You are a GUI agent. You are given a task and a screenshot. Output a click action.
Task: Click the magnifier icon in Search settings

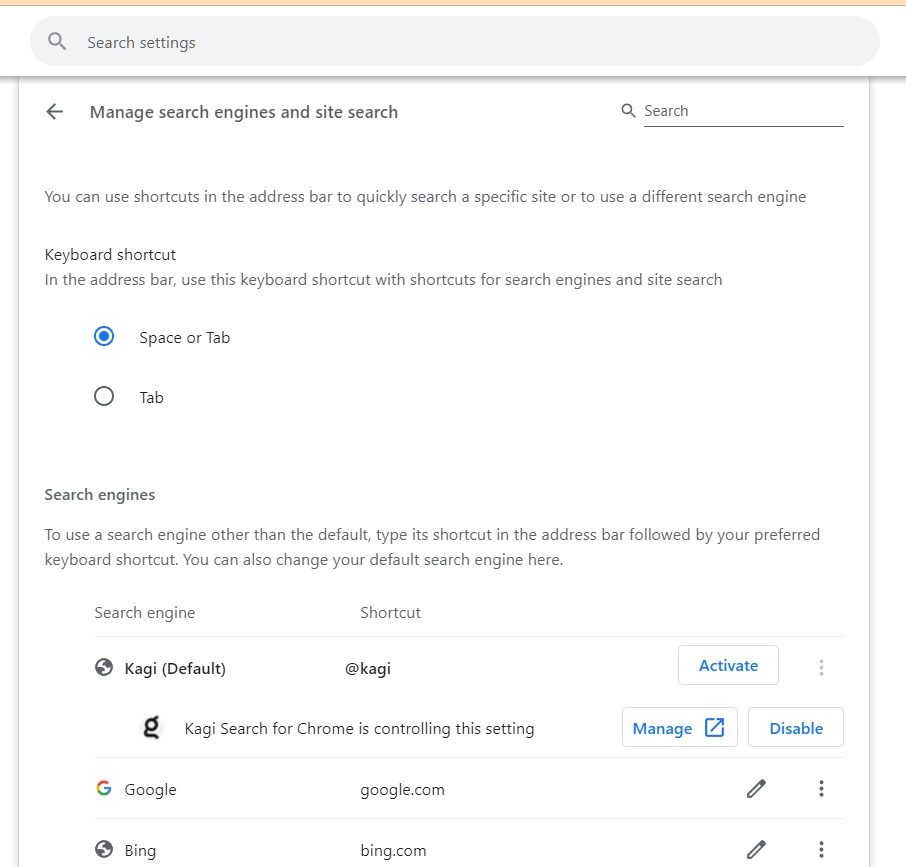point(58,42)
